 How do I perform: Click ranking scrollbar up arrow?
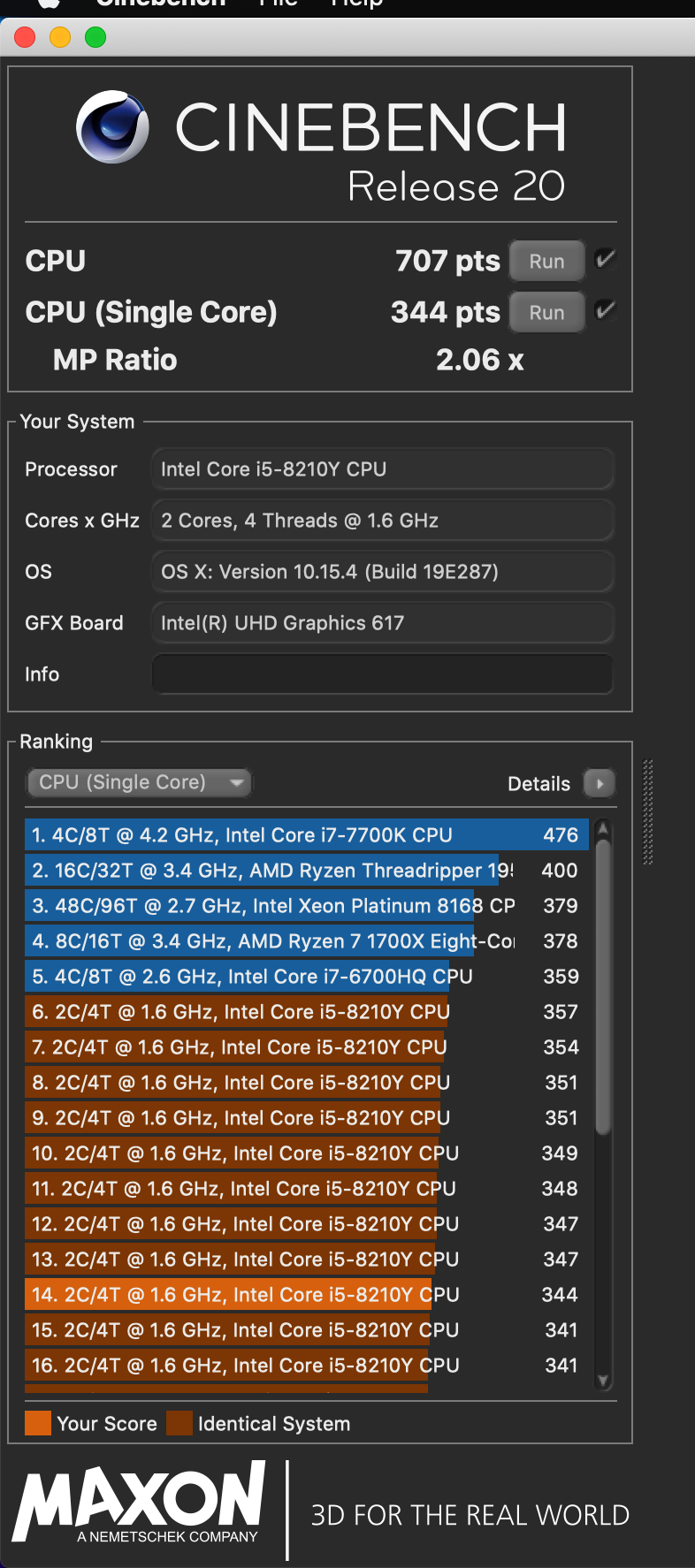pos(603,829)
